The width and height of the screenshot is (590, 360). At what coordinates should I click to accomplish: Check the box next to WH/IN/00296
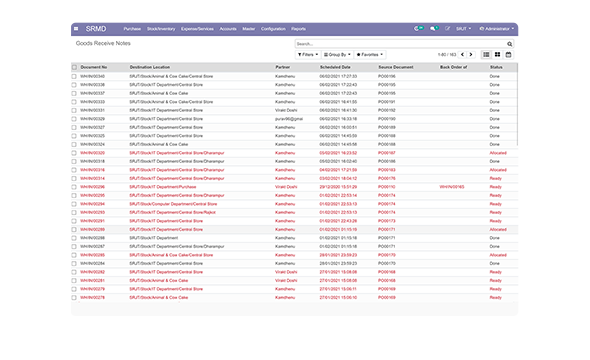coord(74,187)
